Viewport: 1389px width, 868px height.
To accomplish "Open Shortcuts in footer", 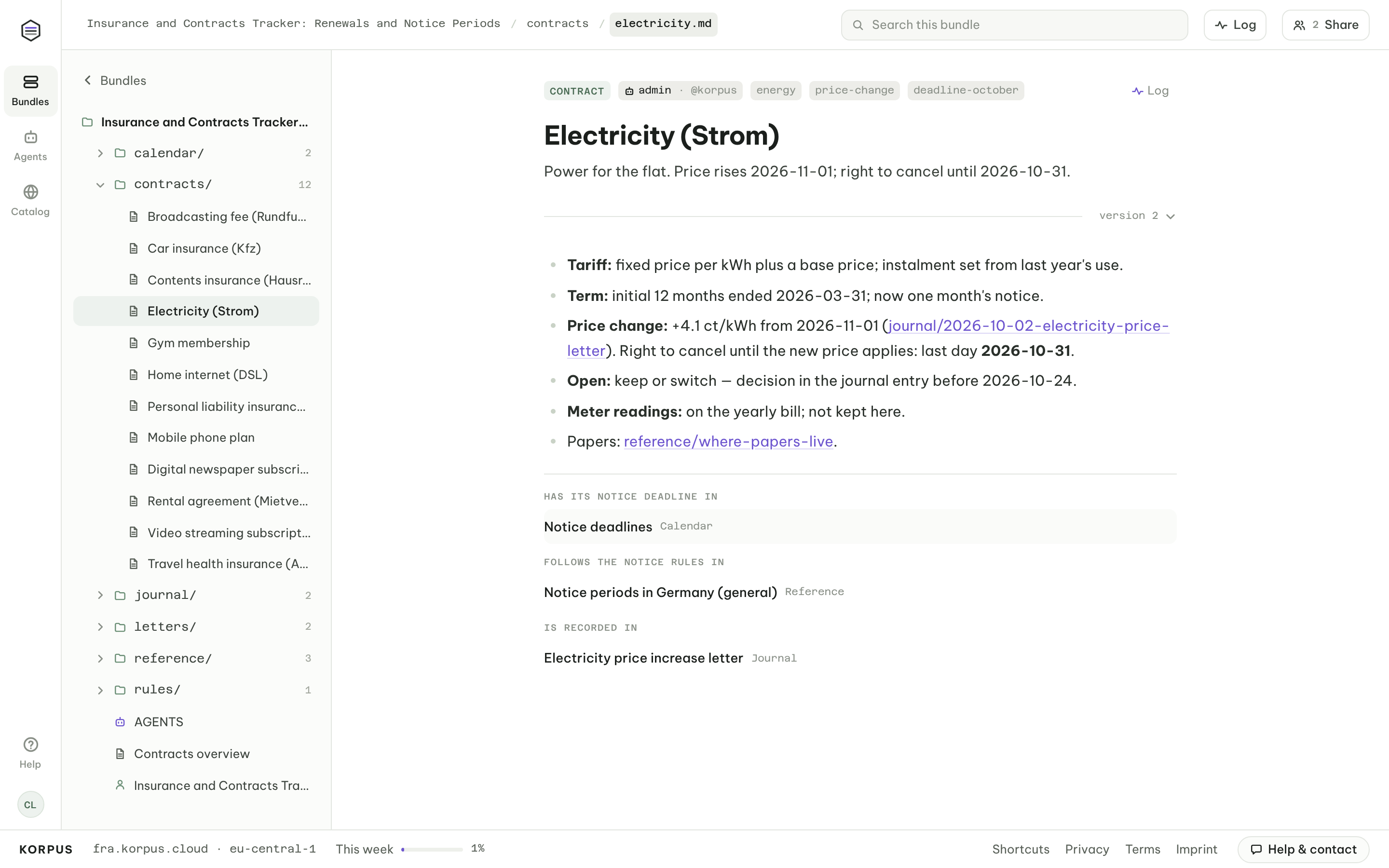I will [x=1021, y=849].
